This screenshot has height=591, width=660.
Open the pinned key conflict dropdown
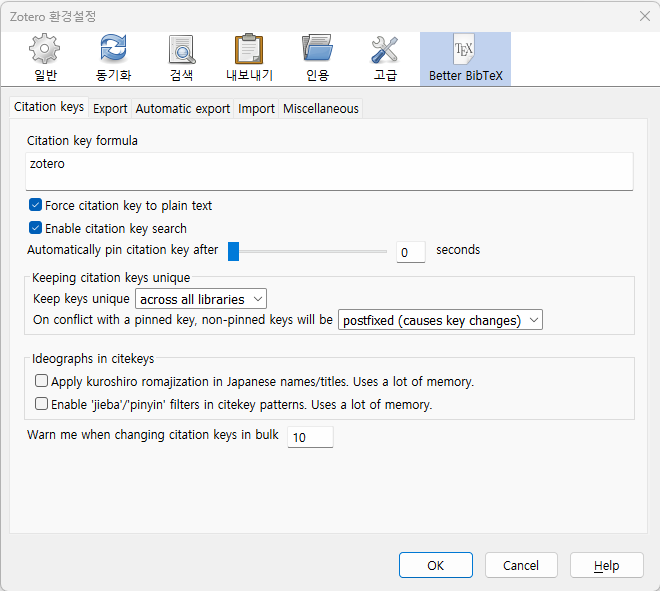tap(440, 320)
